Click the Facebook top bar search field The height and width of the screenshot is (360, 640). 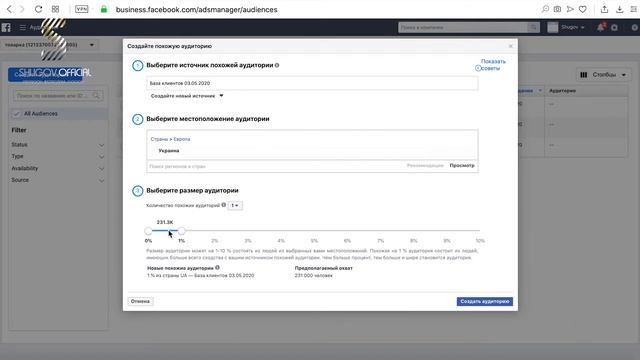click(x=463, y=27)
